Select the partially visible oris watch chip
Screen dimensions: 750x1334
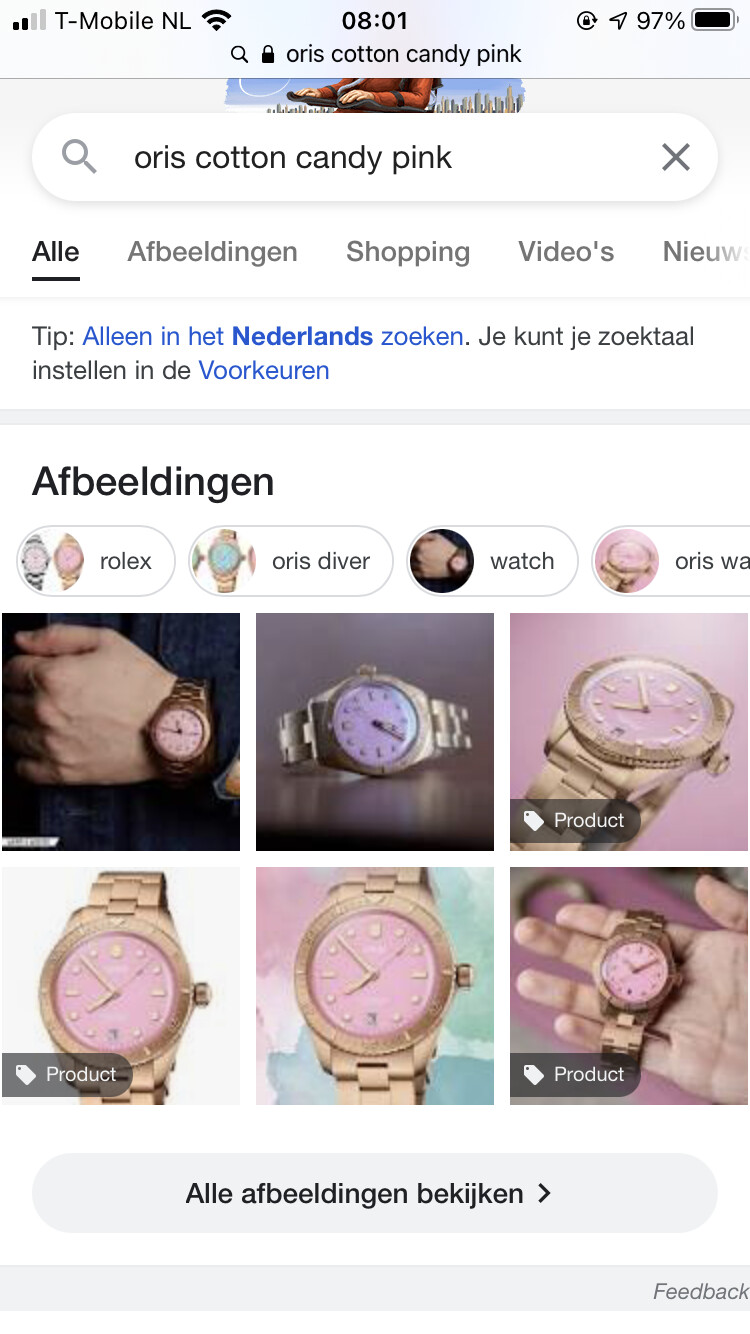(x=671, y=561)
